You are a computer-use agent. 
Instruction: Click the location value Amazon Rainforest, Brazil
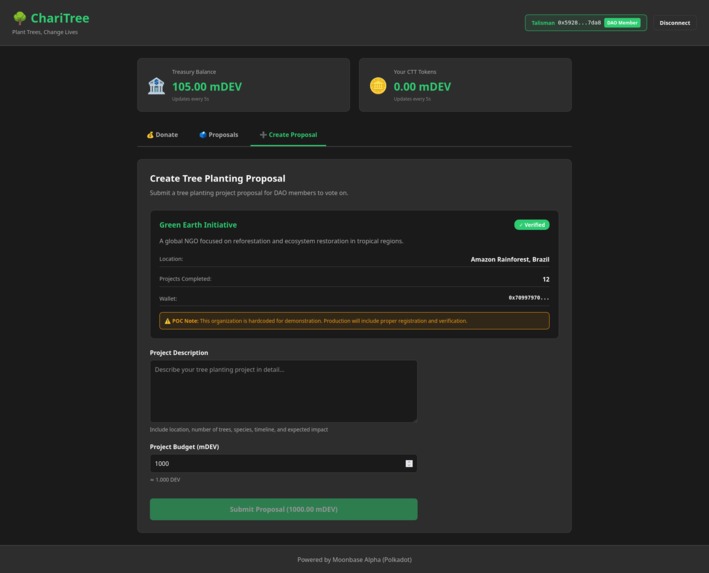coord(510,260)
